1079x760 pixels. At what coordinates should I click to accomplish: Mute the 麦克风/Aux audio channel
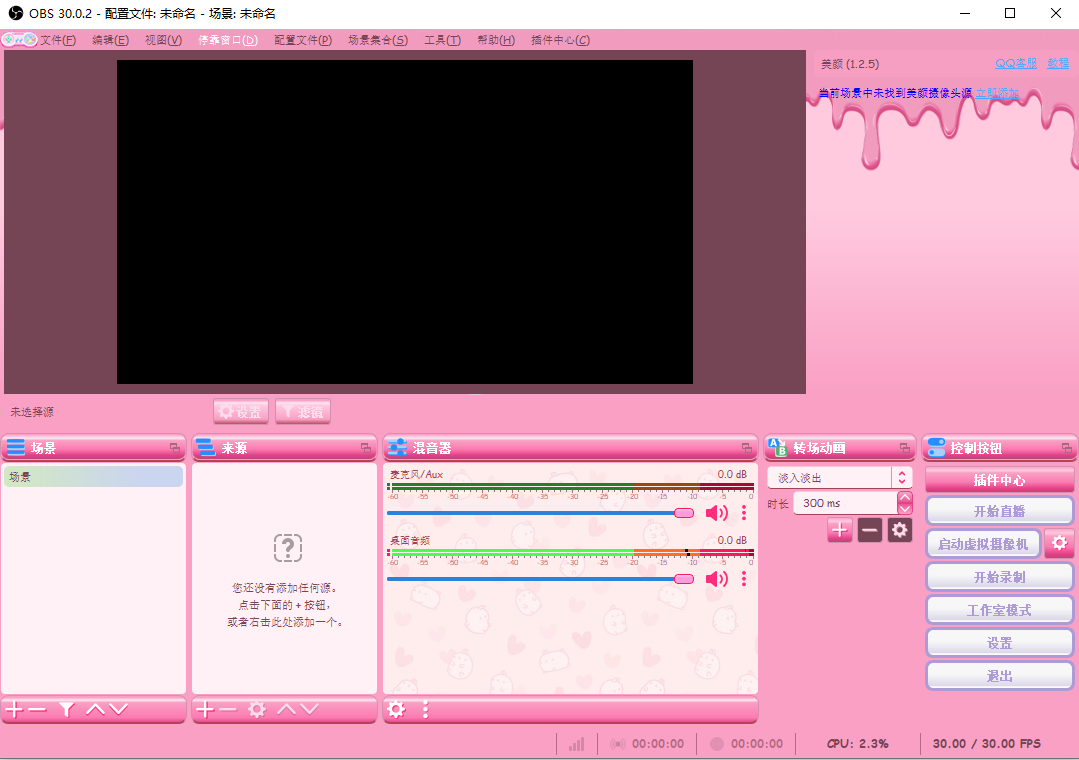coord(716,513)
